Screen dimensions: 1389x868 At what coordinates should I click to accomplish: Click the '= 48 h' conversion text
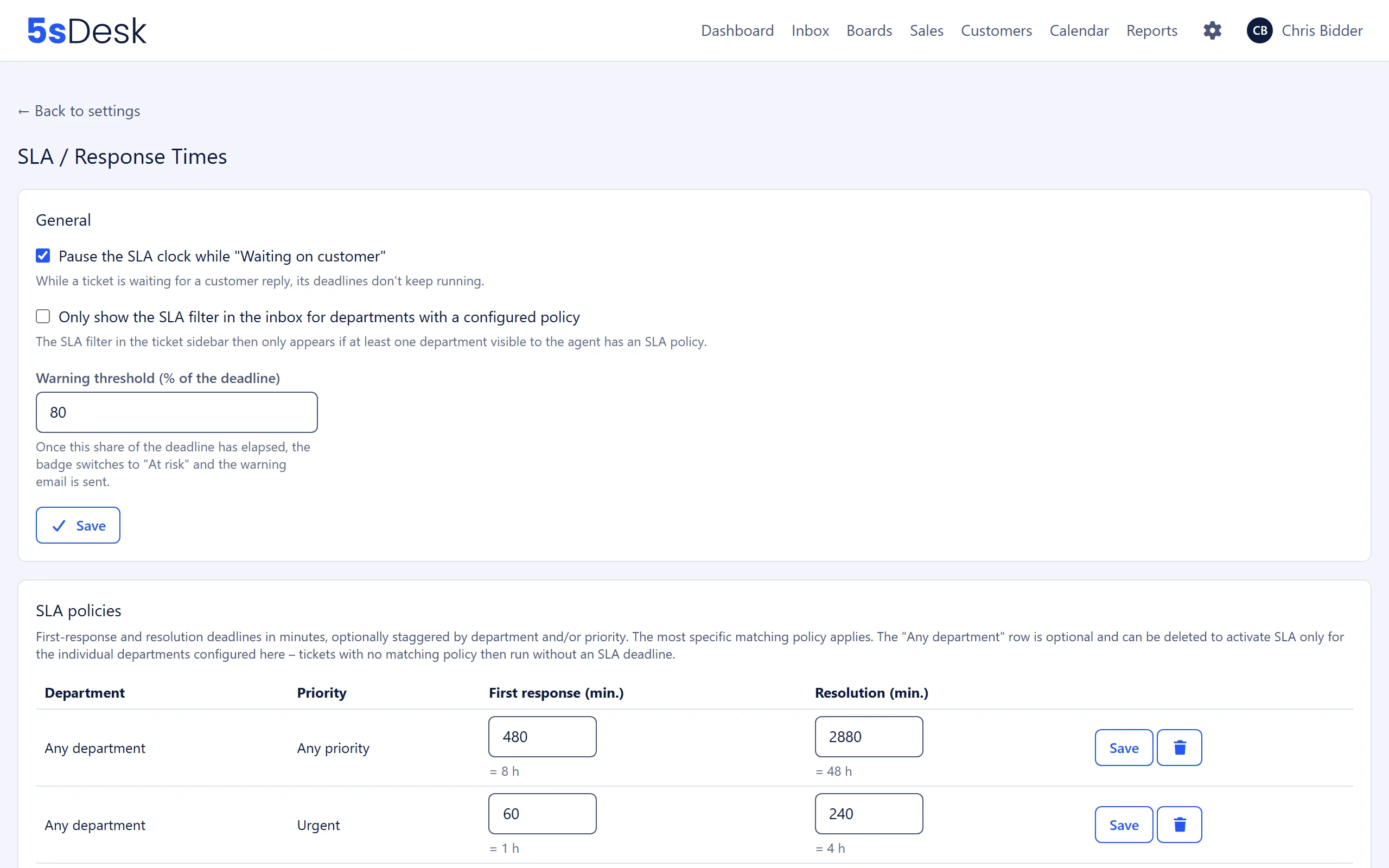pos(834,771)
